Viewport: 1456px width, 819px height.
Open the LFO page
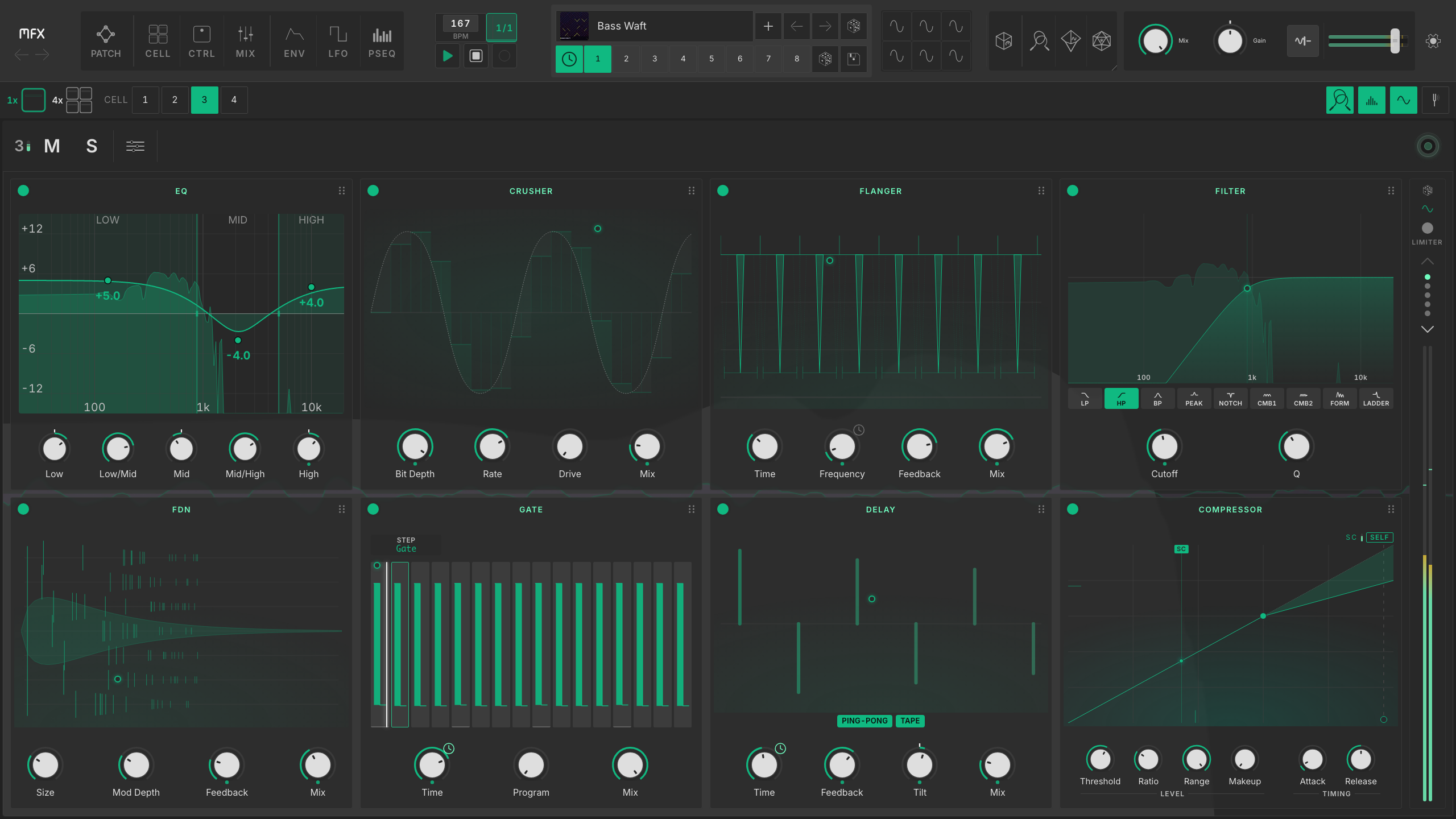338,41
